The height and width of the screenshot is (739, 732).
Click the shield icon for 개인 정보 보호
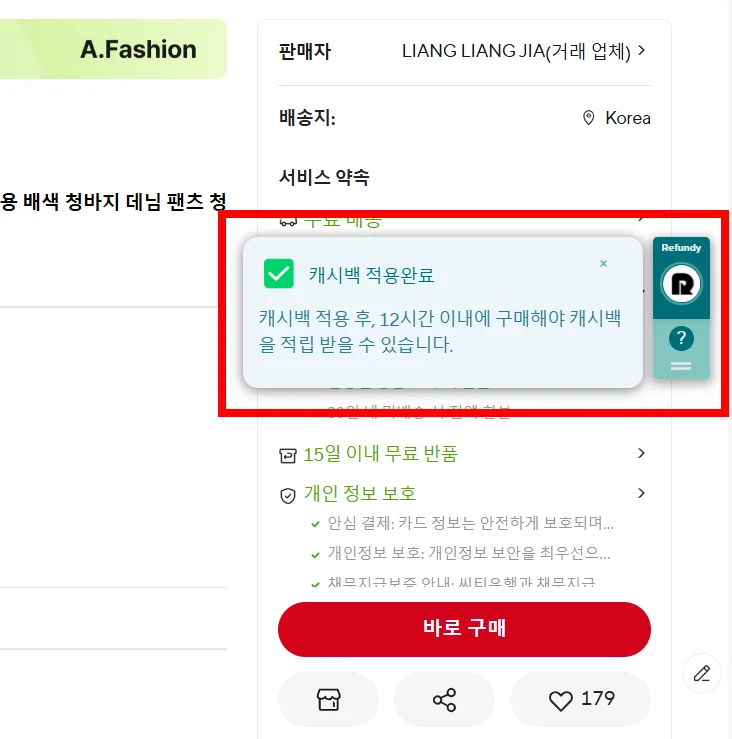point(288,494)
